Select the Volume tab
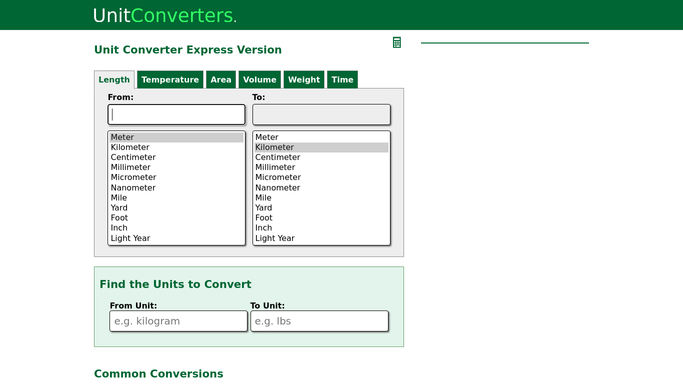Image resolution: width=683 pixels, height=384 pixels. [260, 80]
